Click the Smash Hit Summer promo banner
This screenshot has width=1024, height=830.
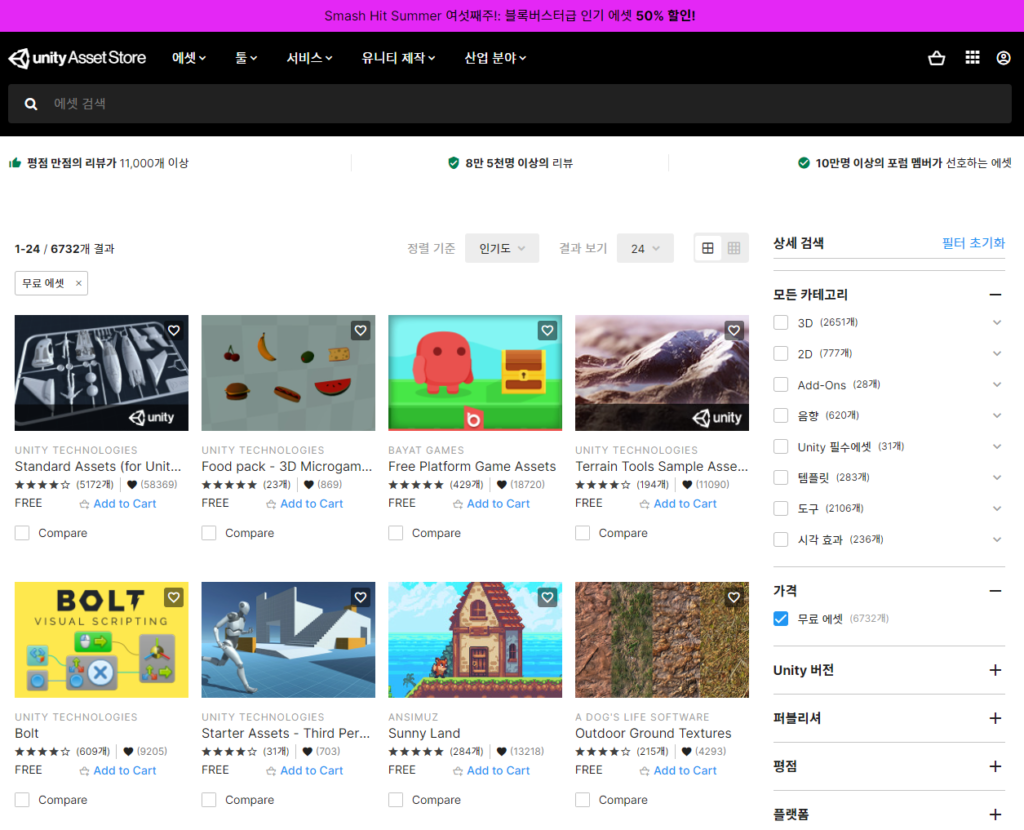(510, 16)
